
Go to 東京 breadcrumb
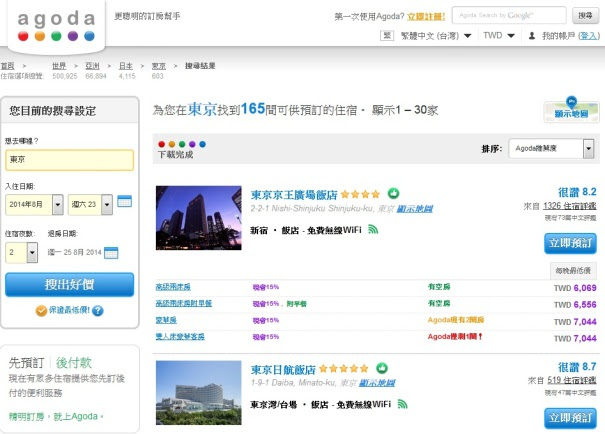pos(159,66)
